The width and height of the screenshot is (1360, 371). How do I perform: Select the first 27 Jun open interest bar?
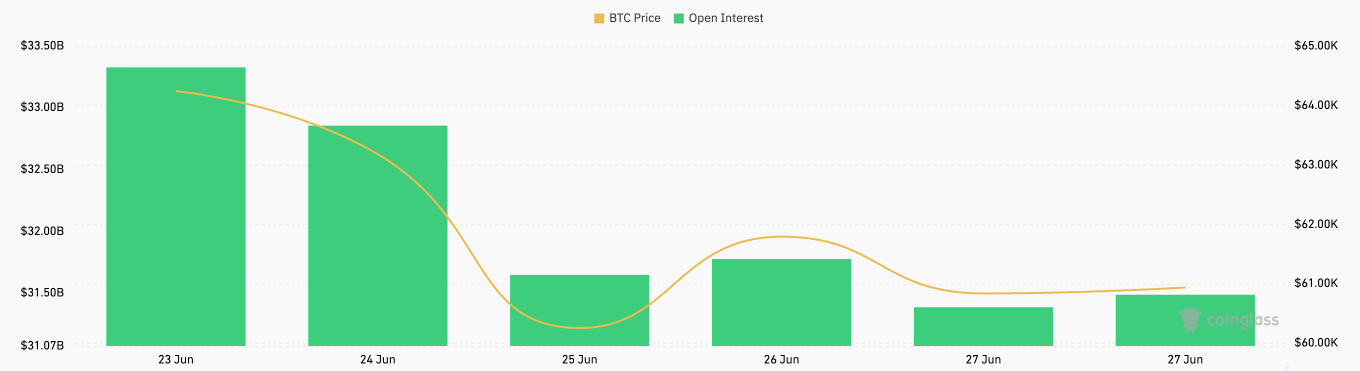(x=984, y=326)
